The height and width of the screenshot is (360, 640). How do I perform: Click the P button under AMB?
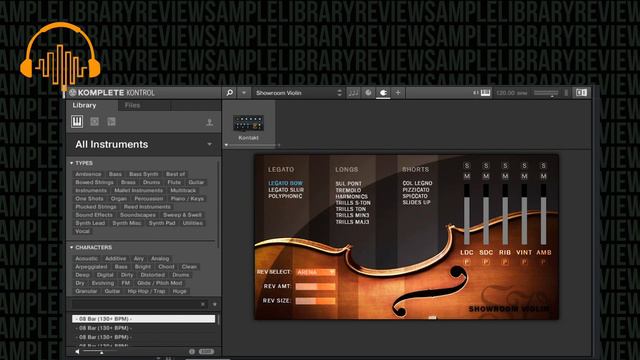tap(543, 262)
